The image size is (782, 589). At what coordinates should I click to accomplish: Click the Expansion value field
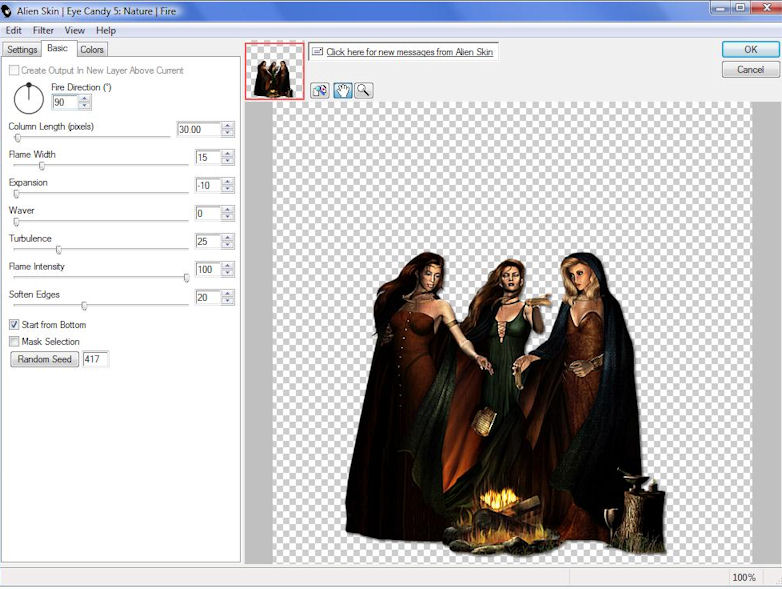207,186
